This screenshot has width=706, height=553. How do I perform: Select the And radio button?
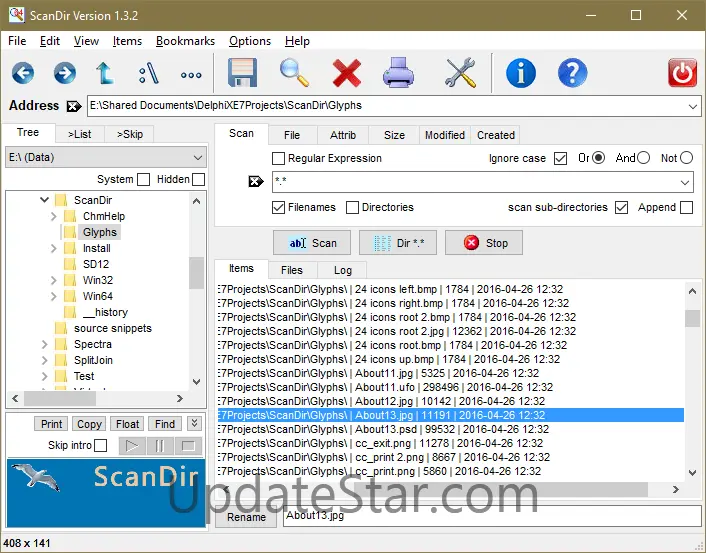pos(643,158)
